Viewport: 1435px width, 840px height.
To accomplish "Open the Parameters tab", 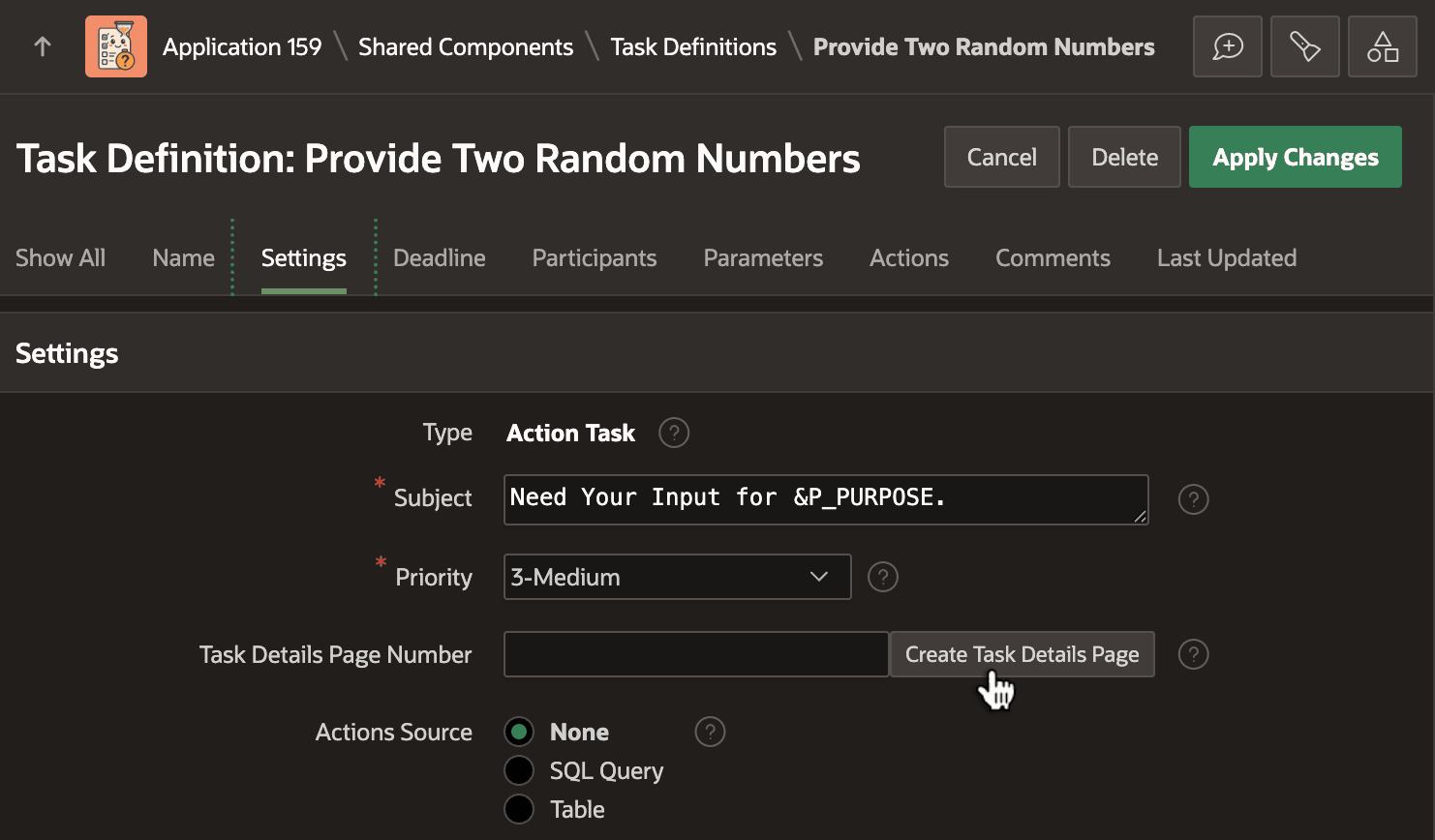I will point(763,257).
